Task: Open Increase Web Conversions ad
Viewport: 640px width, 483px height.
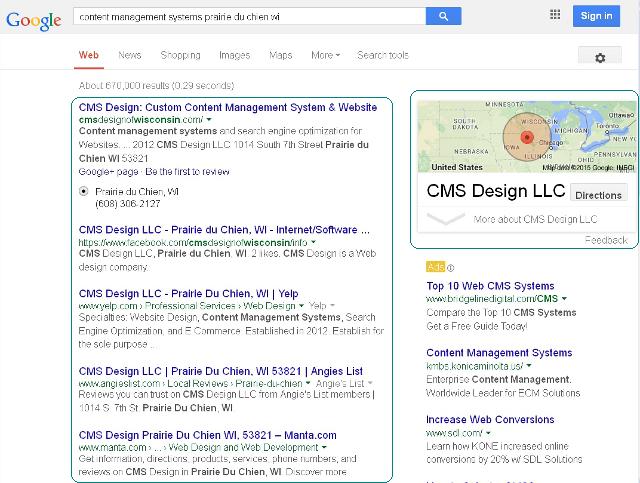Action: coord(490,420)
